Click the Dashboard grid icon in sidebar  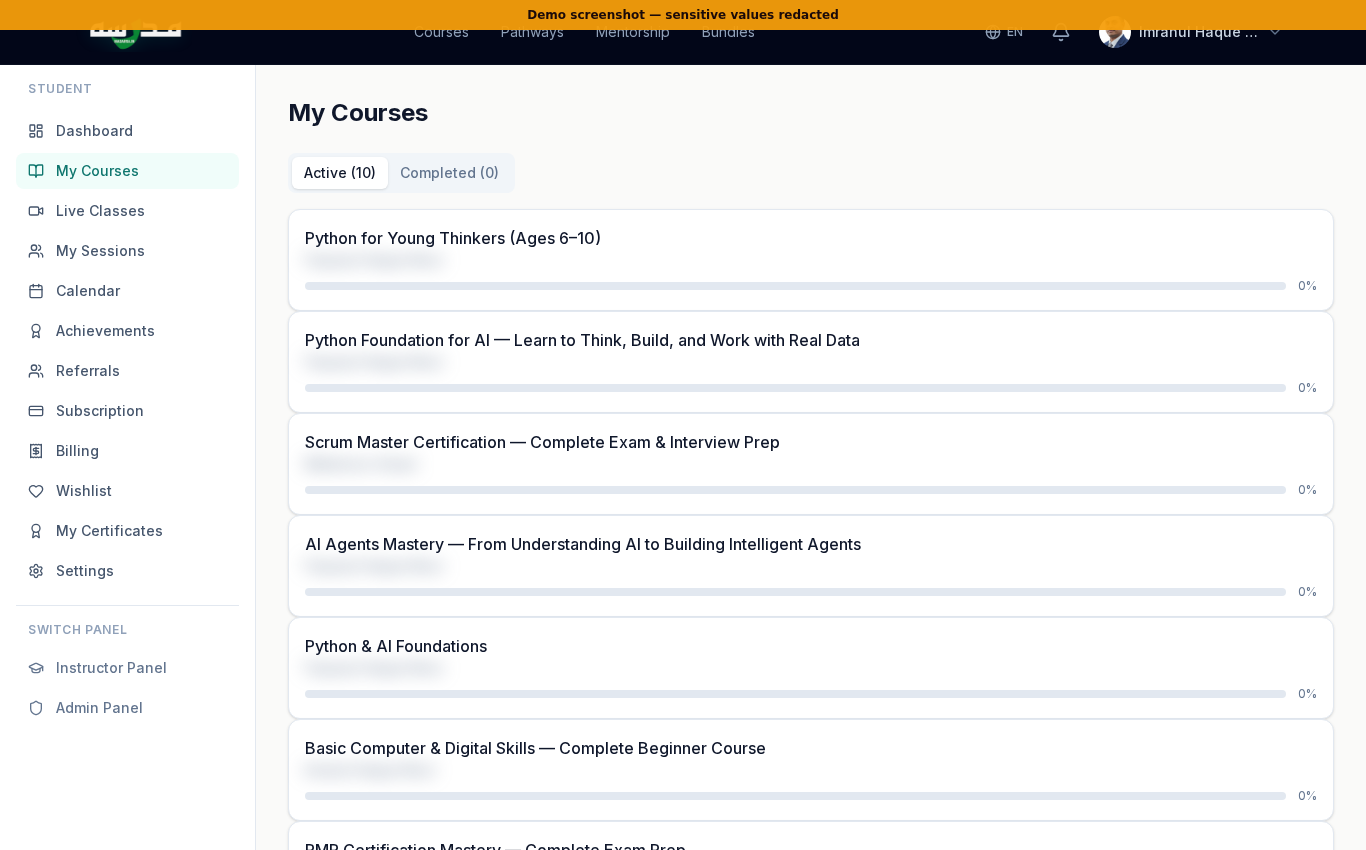[36, 131]
